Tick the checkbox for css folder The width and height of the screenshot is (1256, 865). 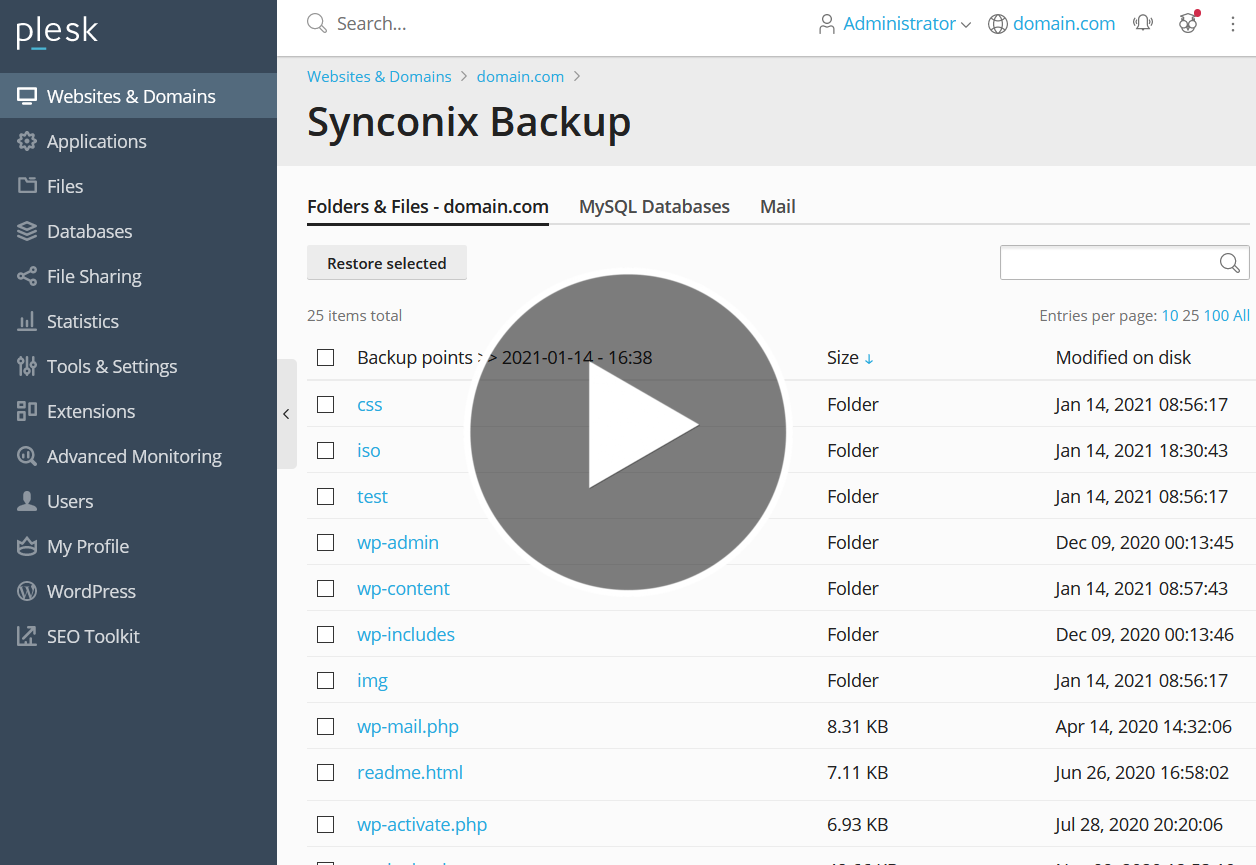[x=325, y=405]
